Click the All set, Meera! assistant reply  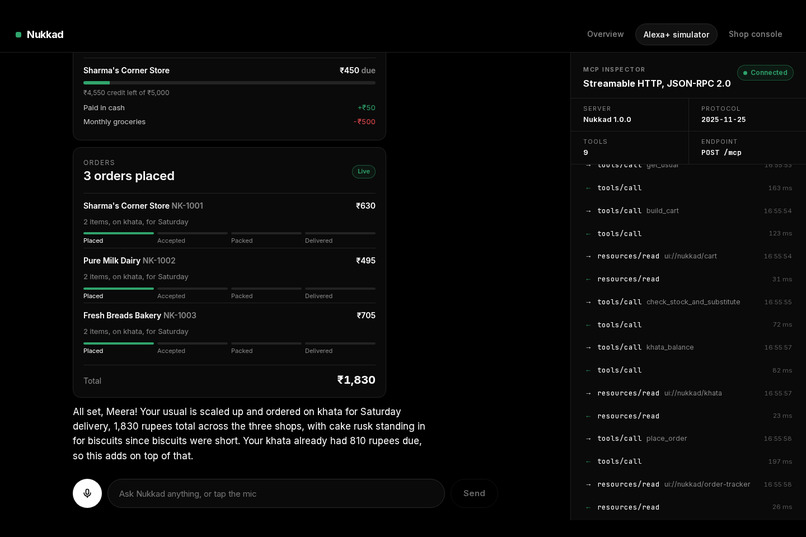click(x=249, y=434)
